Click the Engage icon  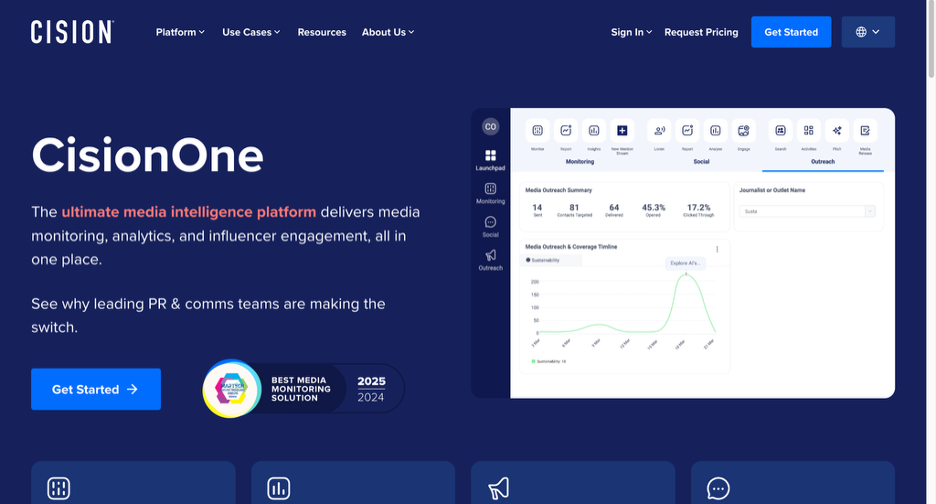pyautogui.click(x=744, y=130)
